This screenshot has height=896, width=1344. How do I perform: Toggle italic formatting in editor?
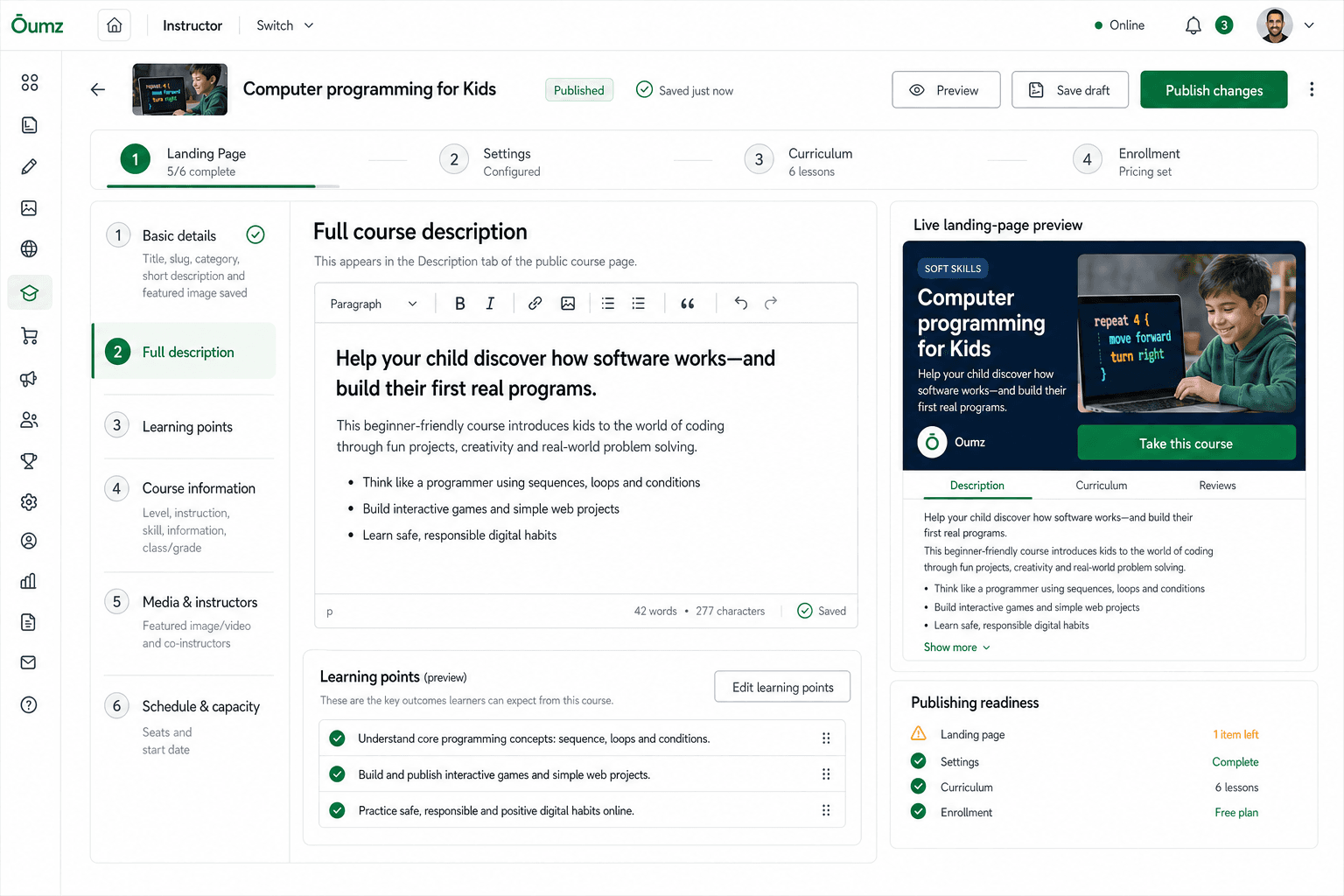pos(490,304)
